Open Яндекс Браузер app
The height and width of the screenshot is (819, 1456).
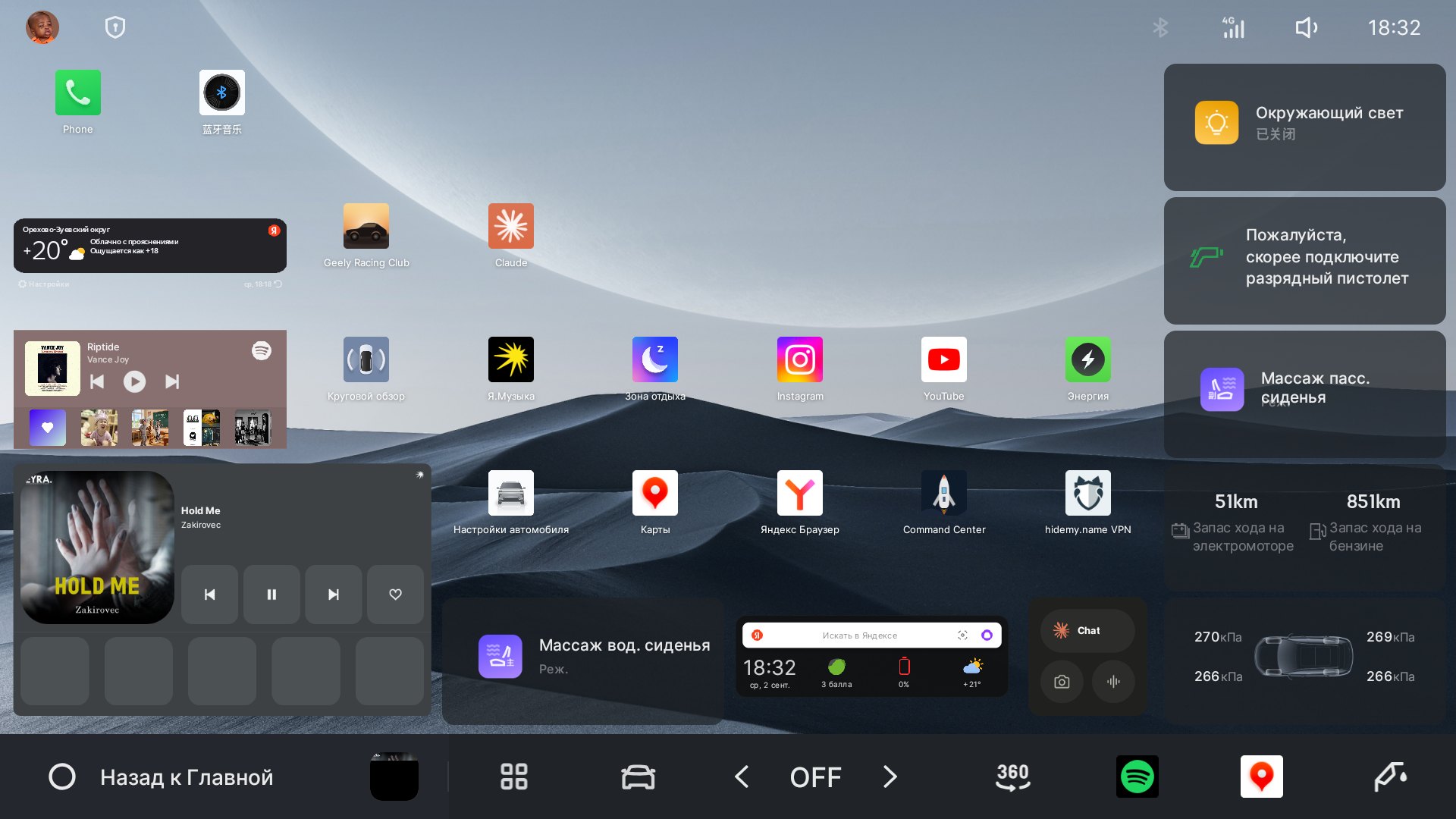tap(800, 493)
